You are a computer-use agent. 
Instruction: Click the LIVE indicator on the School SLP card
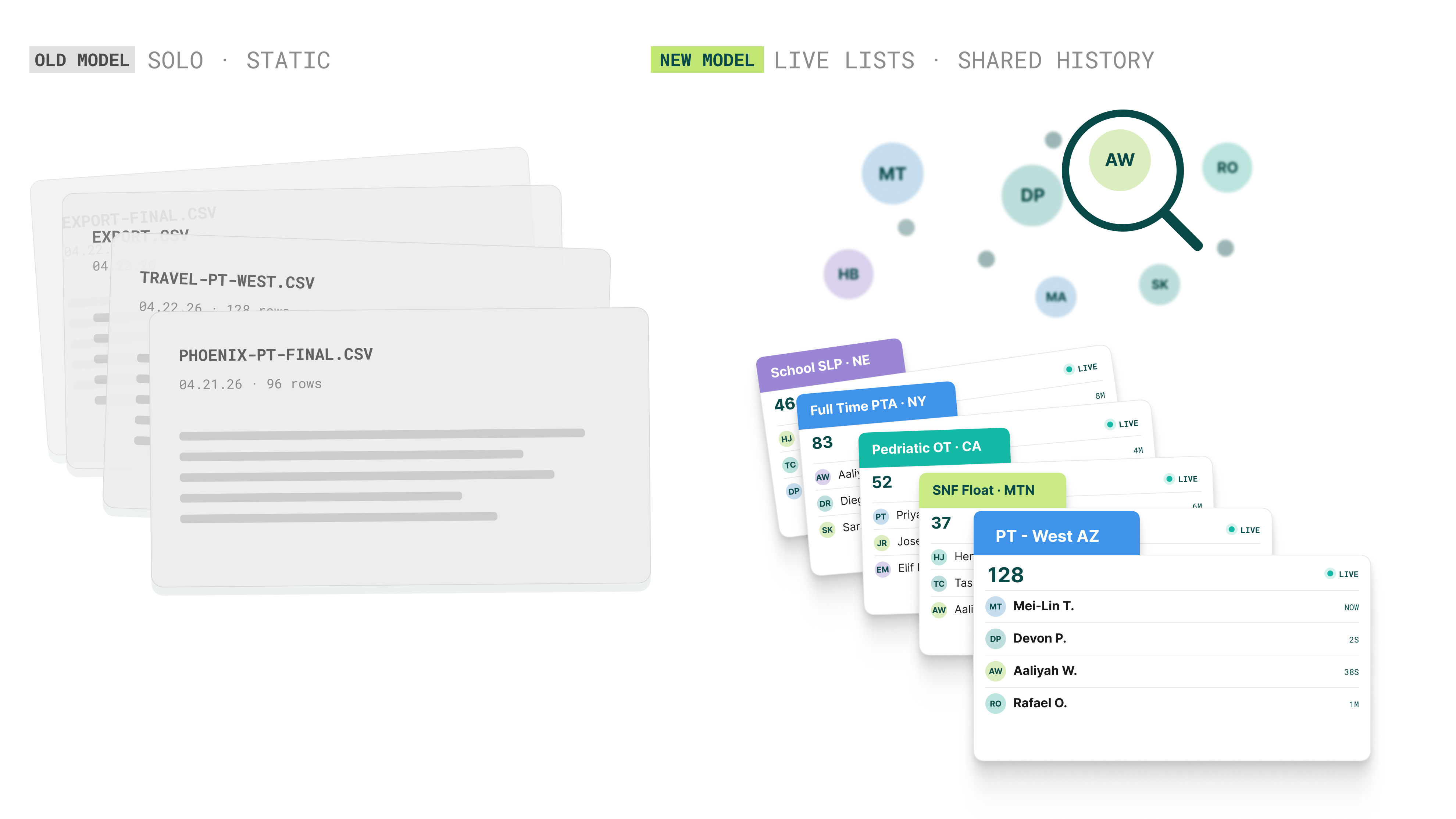click(x=1080, y=368)
